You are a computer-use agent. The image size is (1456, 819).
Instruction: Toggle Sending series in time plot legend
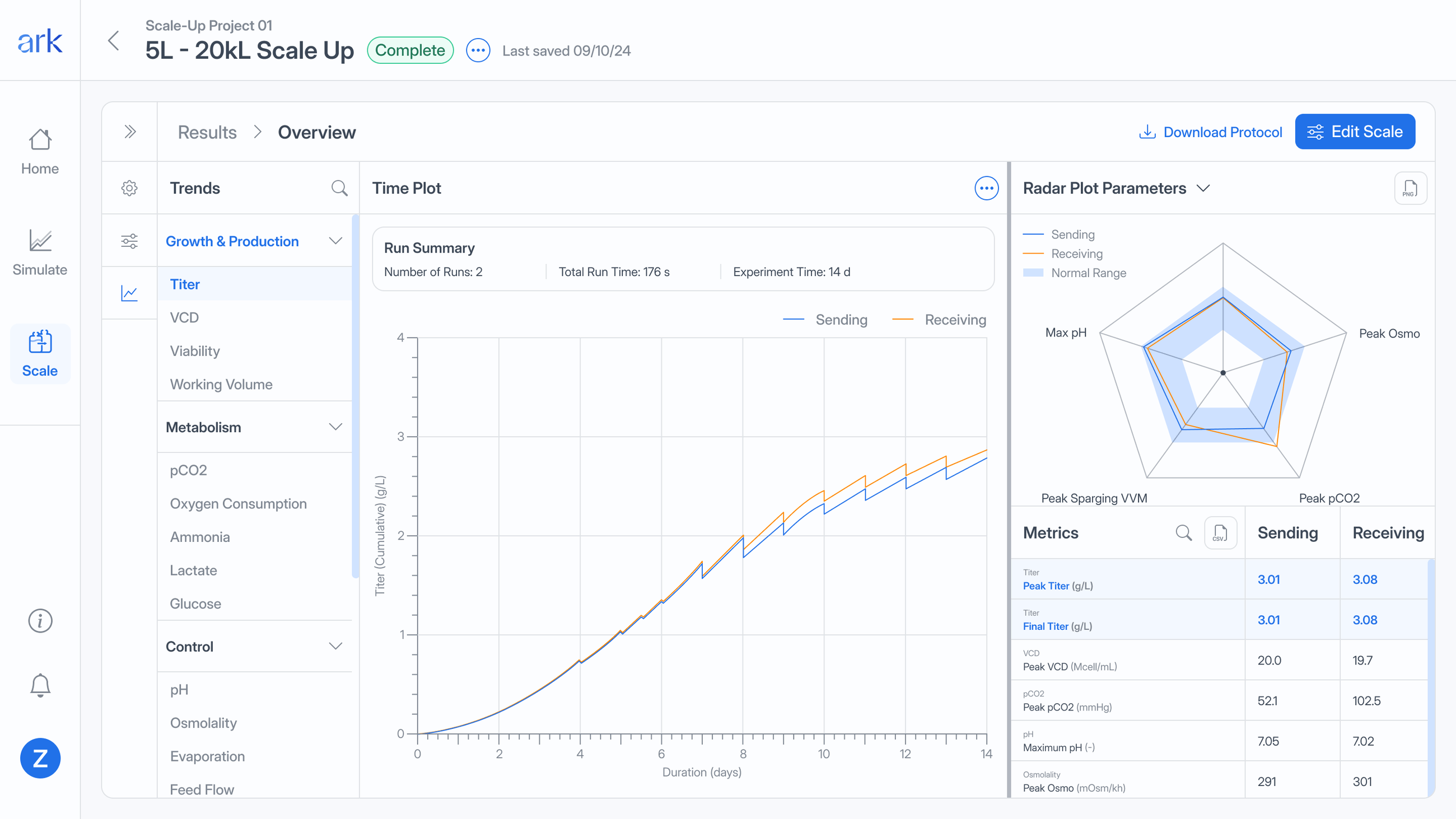825,320
